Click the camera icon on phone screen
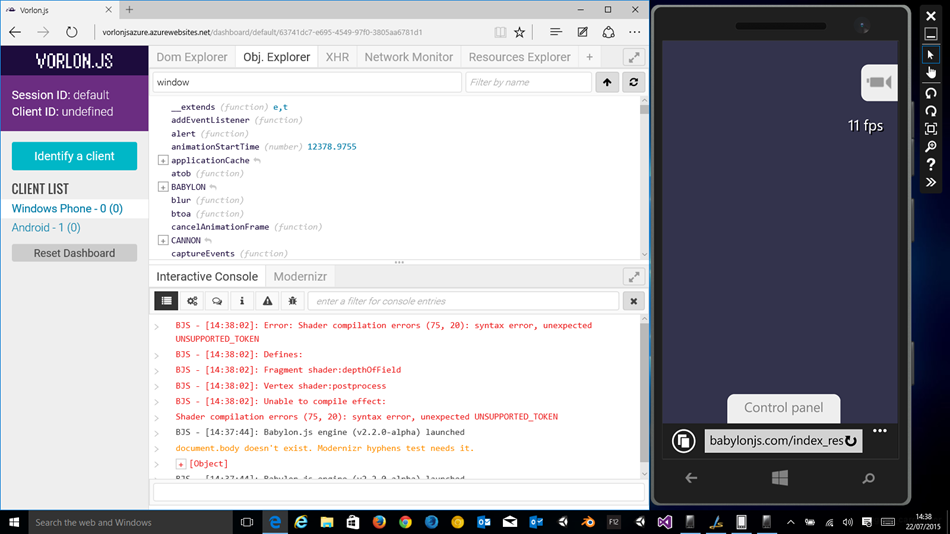 pos(880,83)
